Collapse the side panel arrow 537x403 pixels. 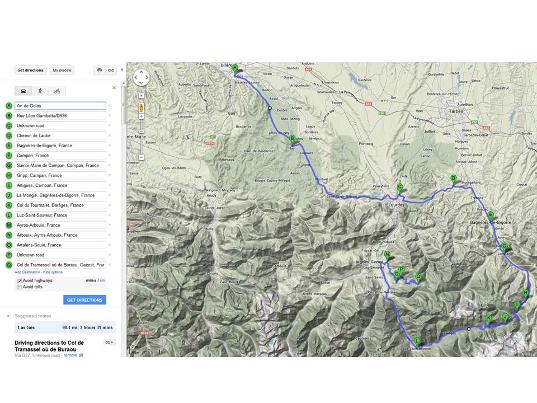(x=122, y=70)
